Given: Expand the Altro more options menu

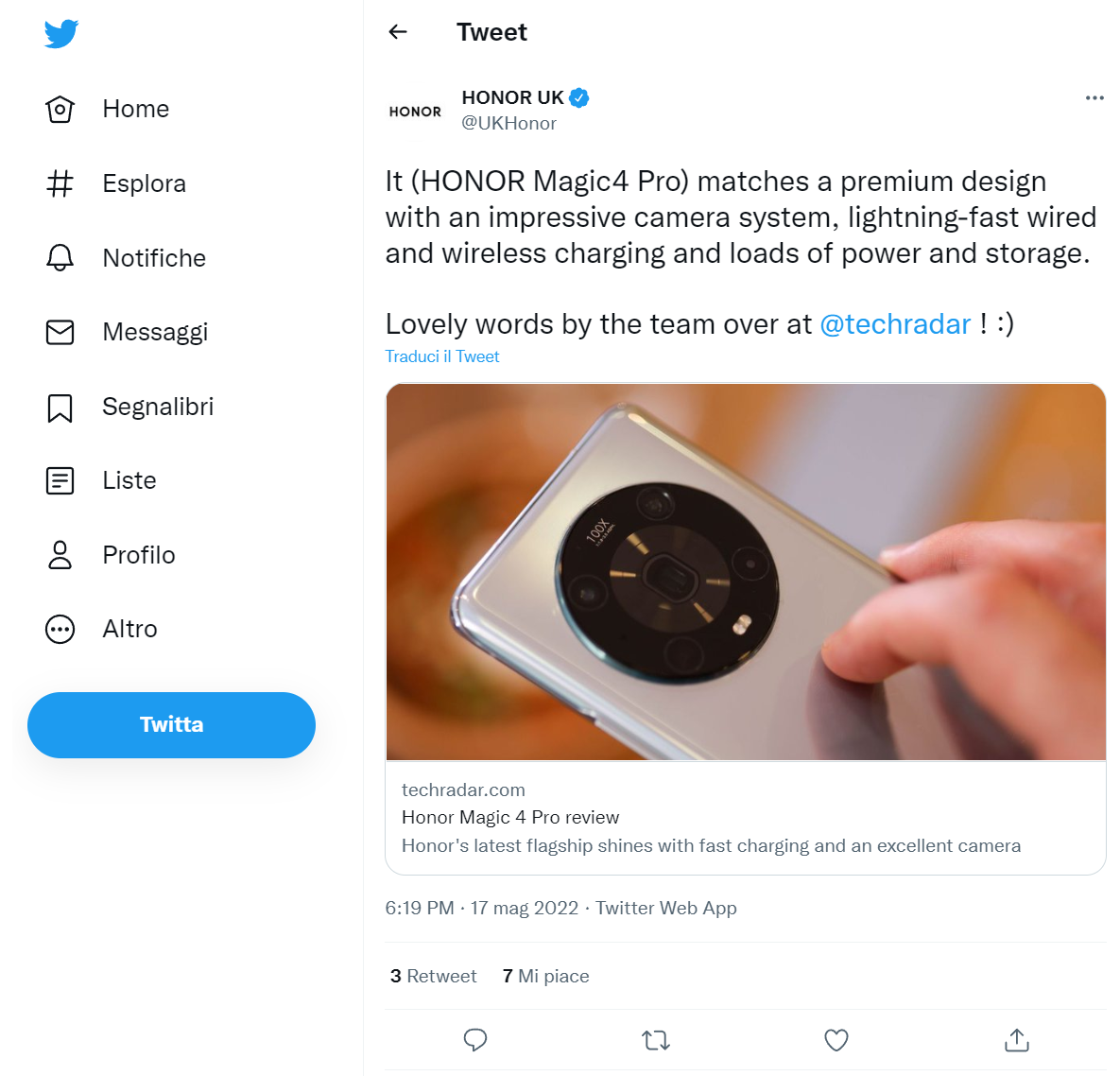Looking at the screenshot, I should pos(129,629).
